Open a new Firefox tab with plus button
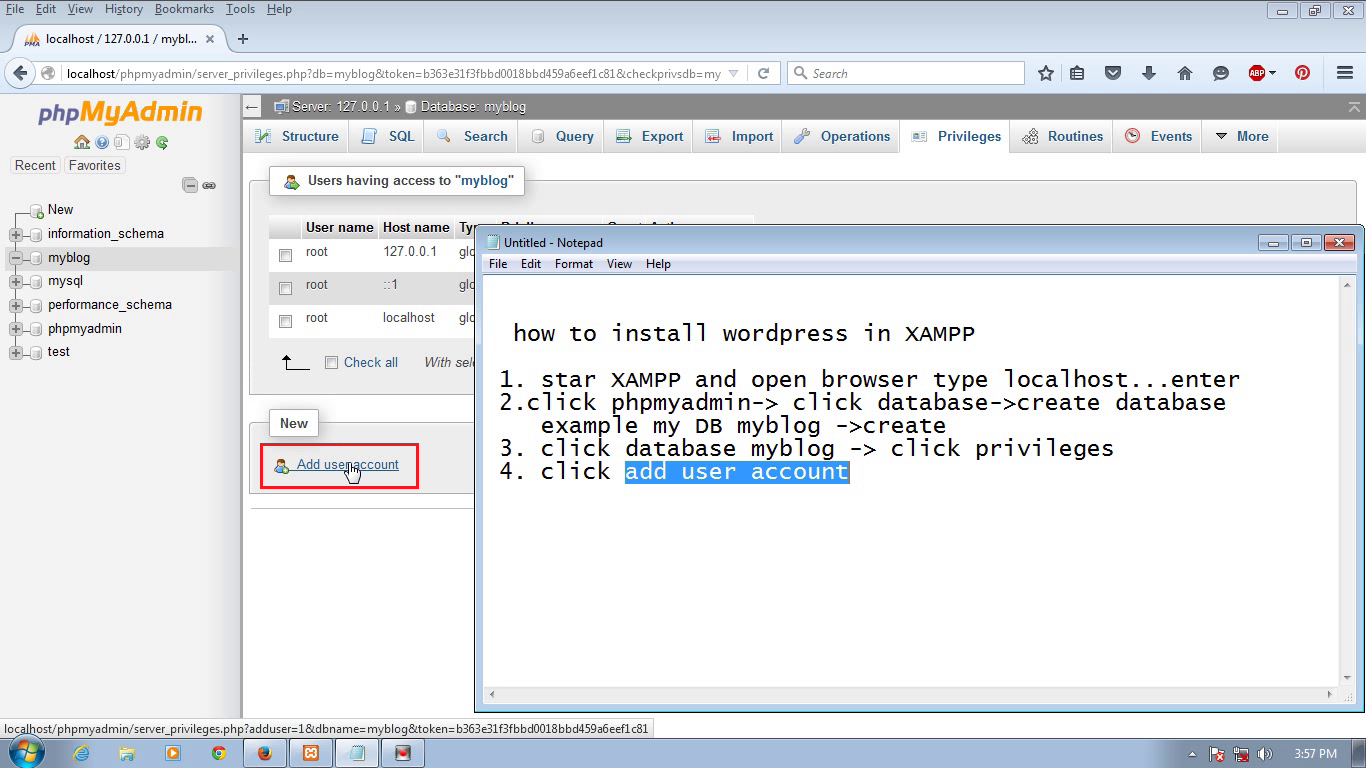1366x768 pixels. (243, 39)
